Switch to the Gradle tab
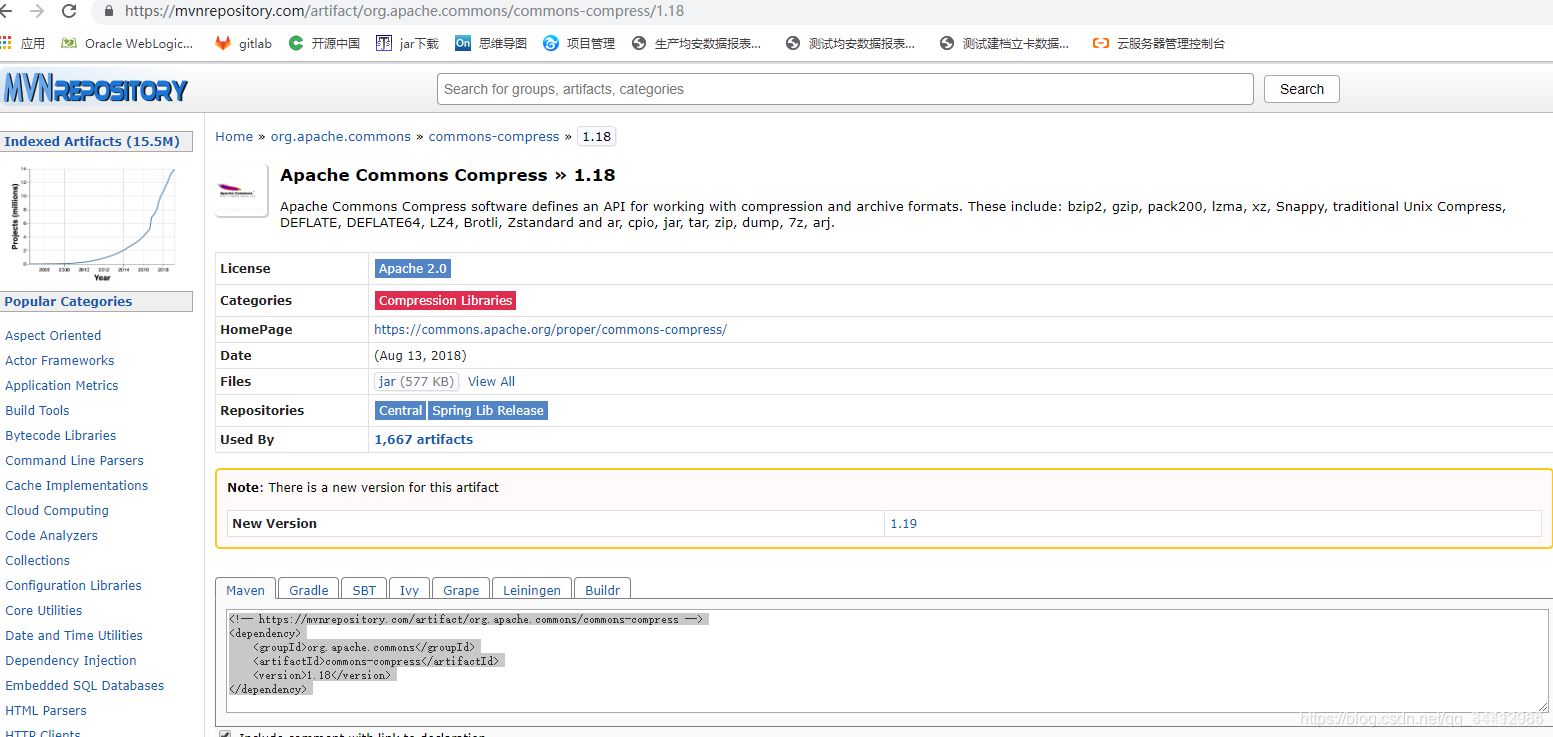 [307, 590]
